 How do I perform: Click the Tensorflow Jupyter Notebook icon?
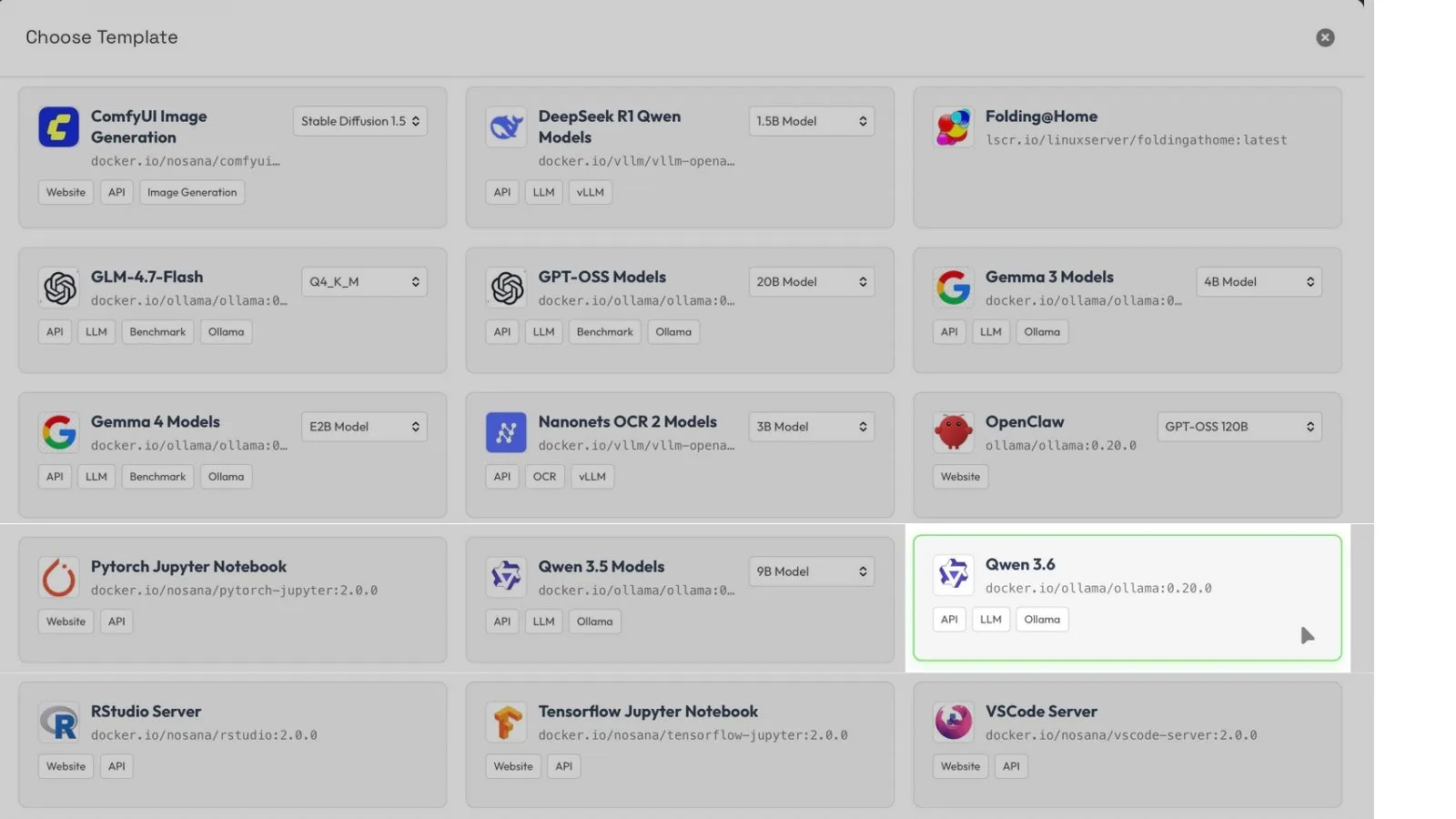[506, 723]
